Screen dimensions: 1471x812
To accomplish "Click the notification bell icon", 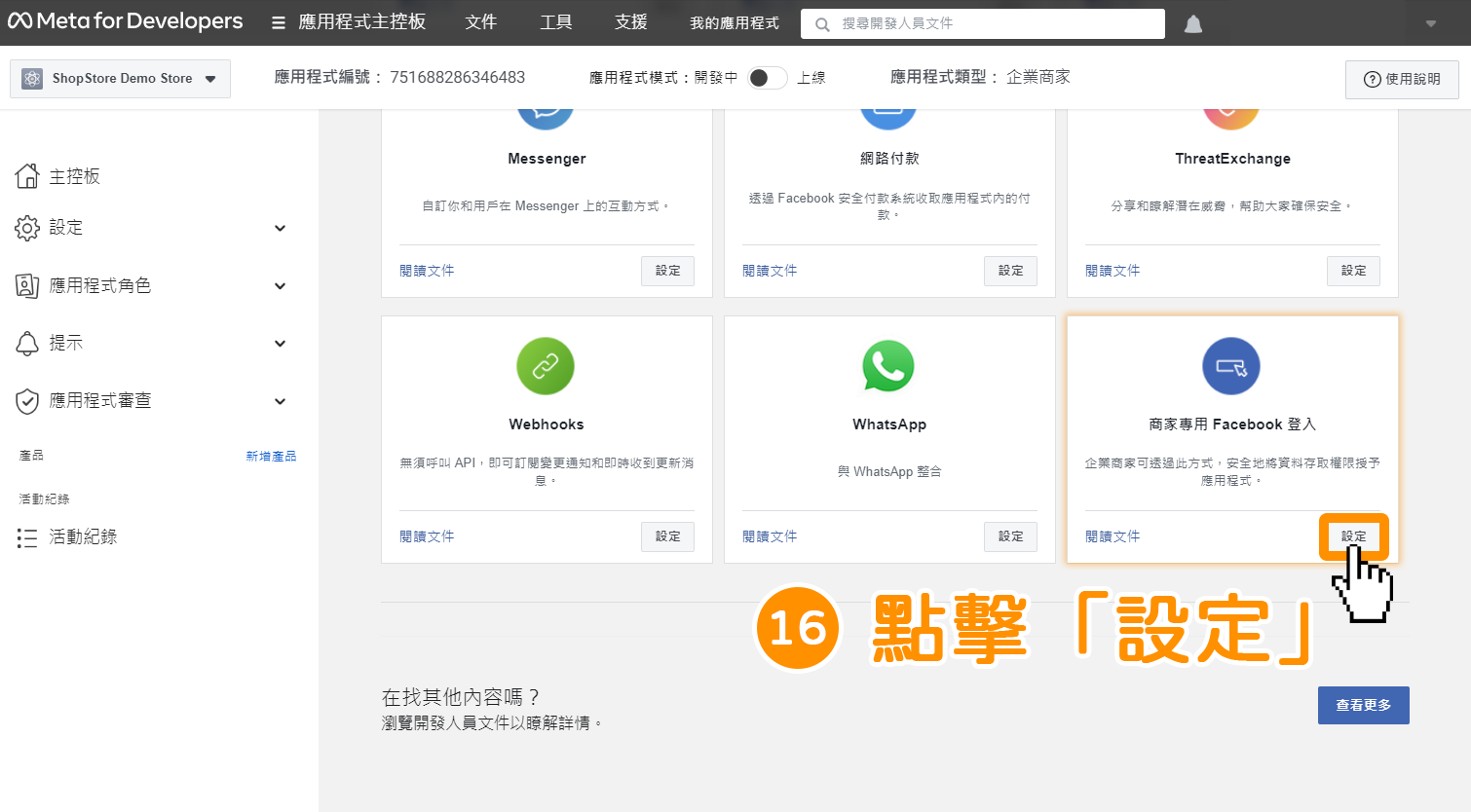I will pyautogui.click(x=1193, y=23).
